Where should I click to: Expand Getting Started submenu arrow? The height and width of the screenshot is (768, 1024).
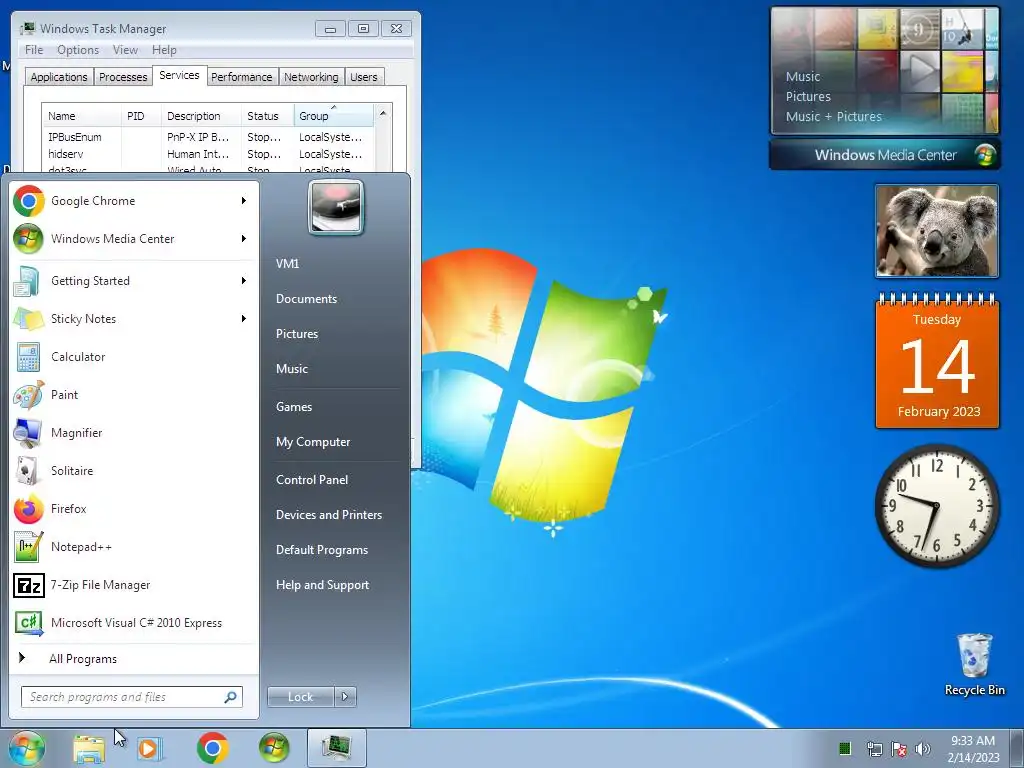click(x=244, y=281)
